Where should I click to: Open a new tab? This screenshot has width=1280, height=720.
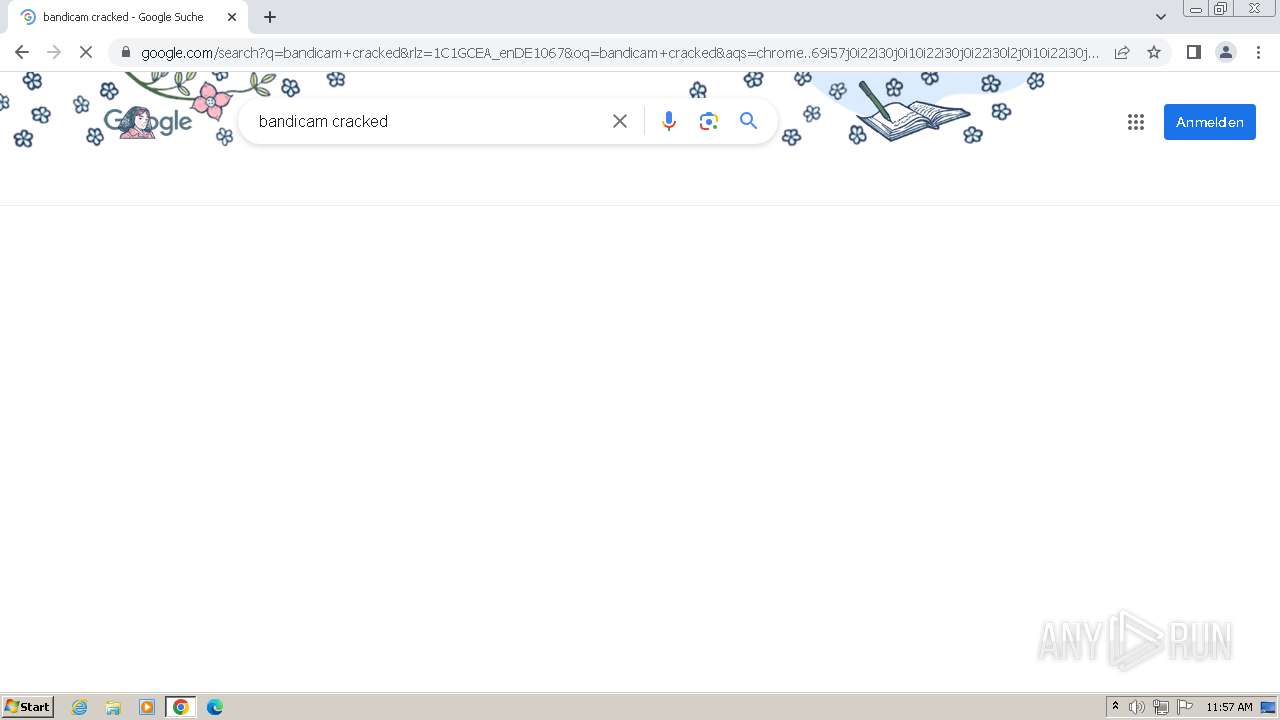point(270,17)
